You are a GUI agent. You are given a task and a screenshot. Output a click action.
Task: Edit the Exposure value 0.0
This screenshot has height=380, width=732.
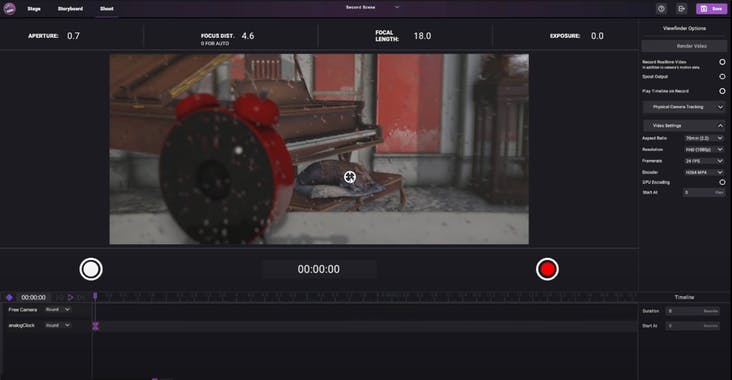pyautogui.click(x=597, y=36)
